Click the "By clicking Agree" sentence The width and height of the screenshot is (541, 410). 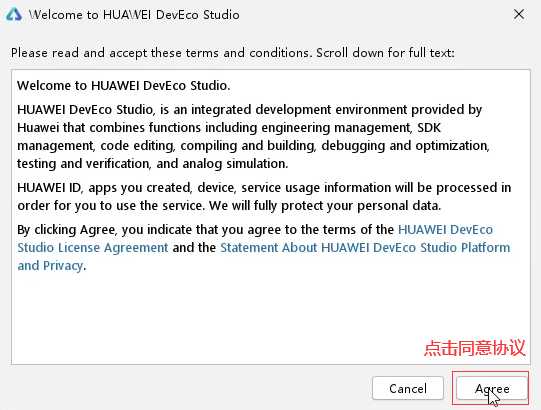pos(264,247)
